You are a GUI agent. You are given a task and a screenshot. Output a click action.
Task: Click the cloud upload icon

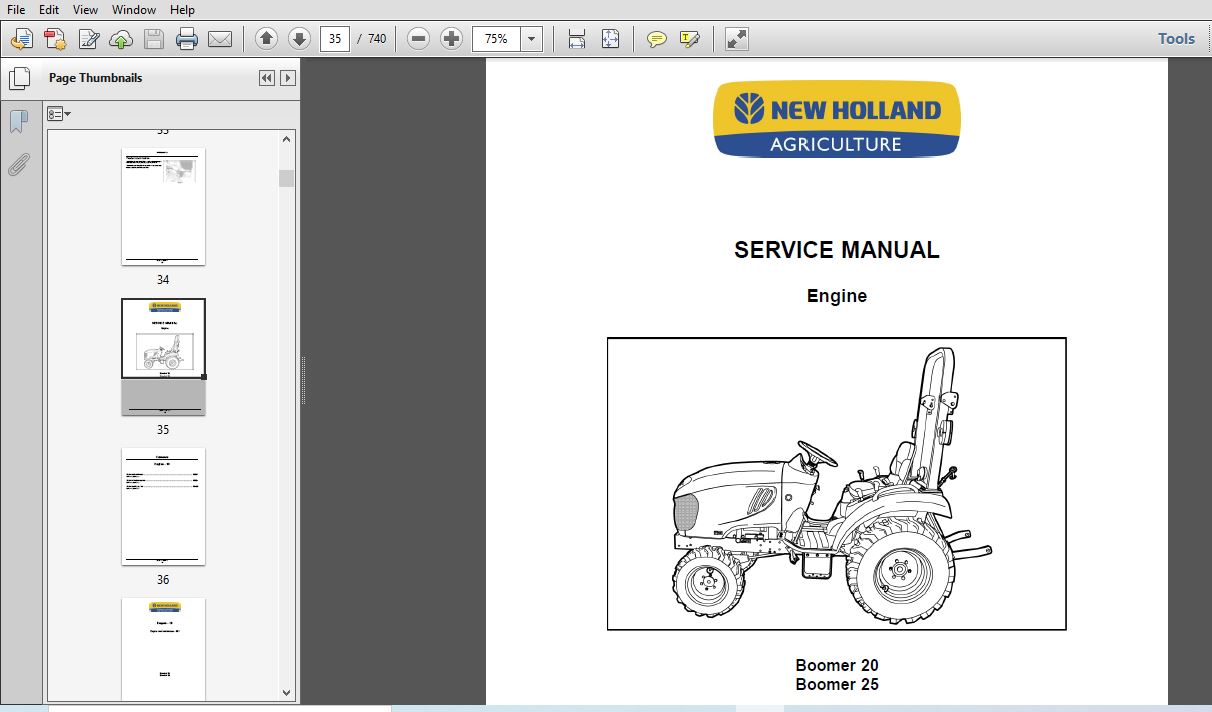click(x=121, y=39)
